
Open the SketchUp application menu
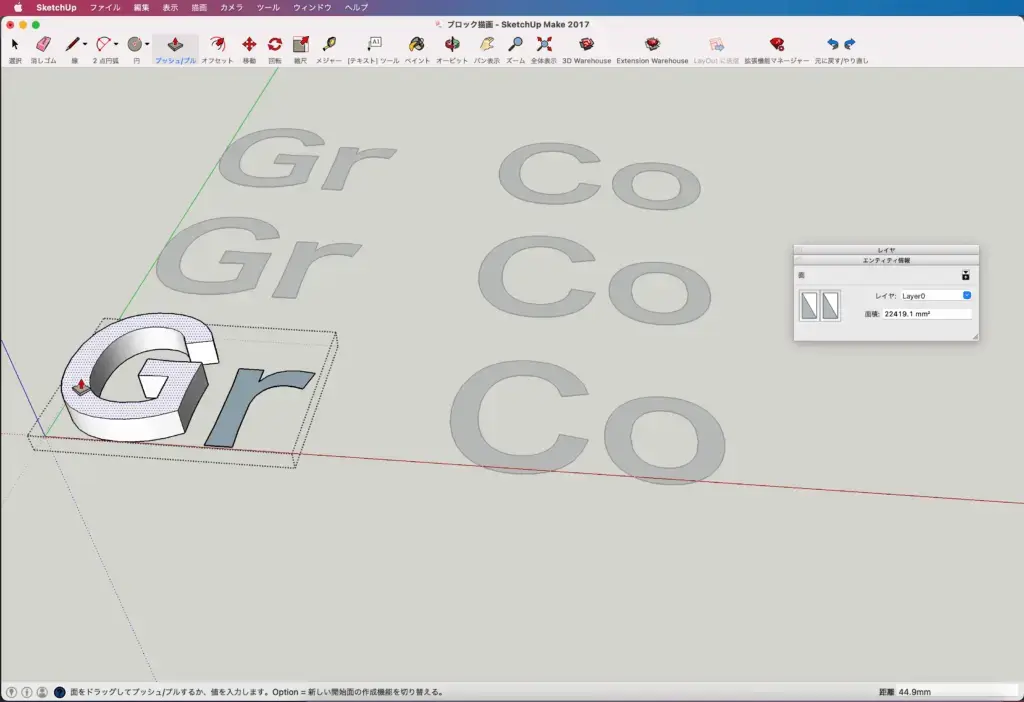[56, 7]
